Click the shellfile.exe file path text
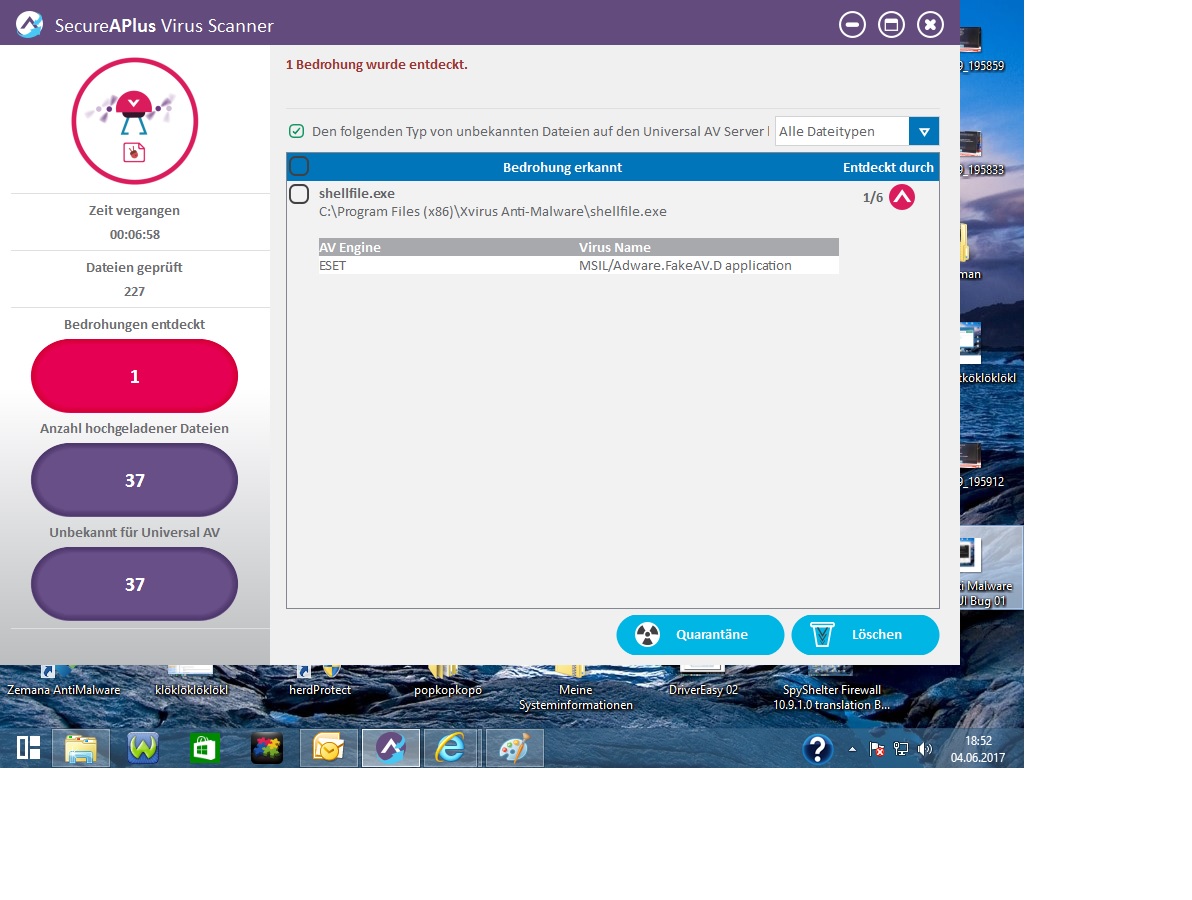This screenshot has height=900, width=1192. click(x=493, y=212)
